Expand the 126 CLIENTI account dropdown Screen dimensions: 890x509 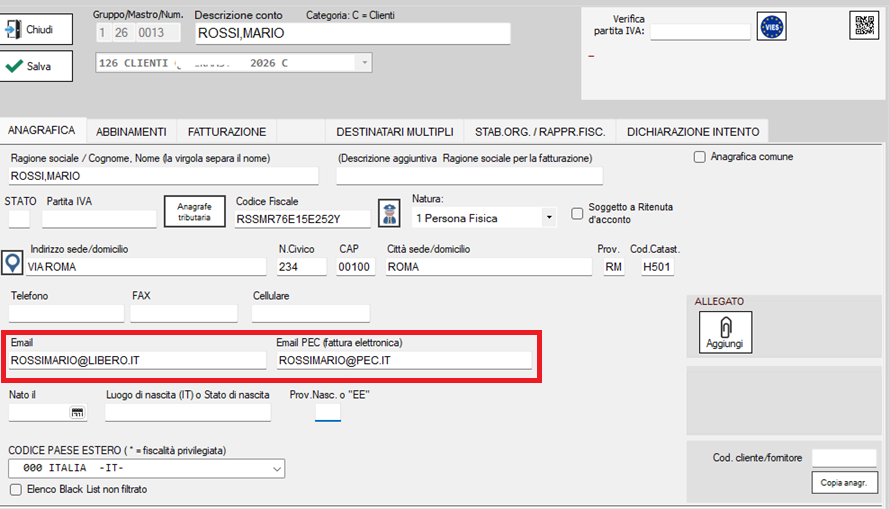363,63
